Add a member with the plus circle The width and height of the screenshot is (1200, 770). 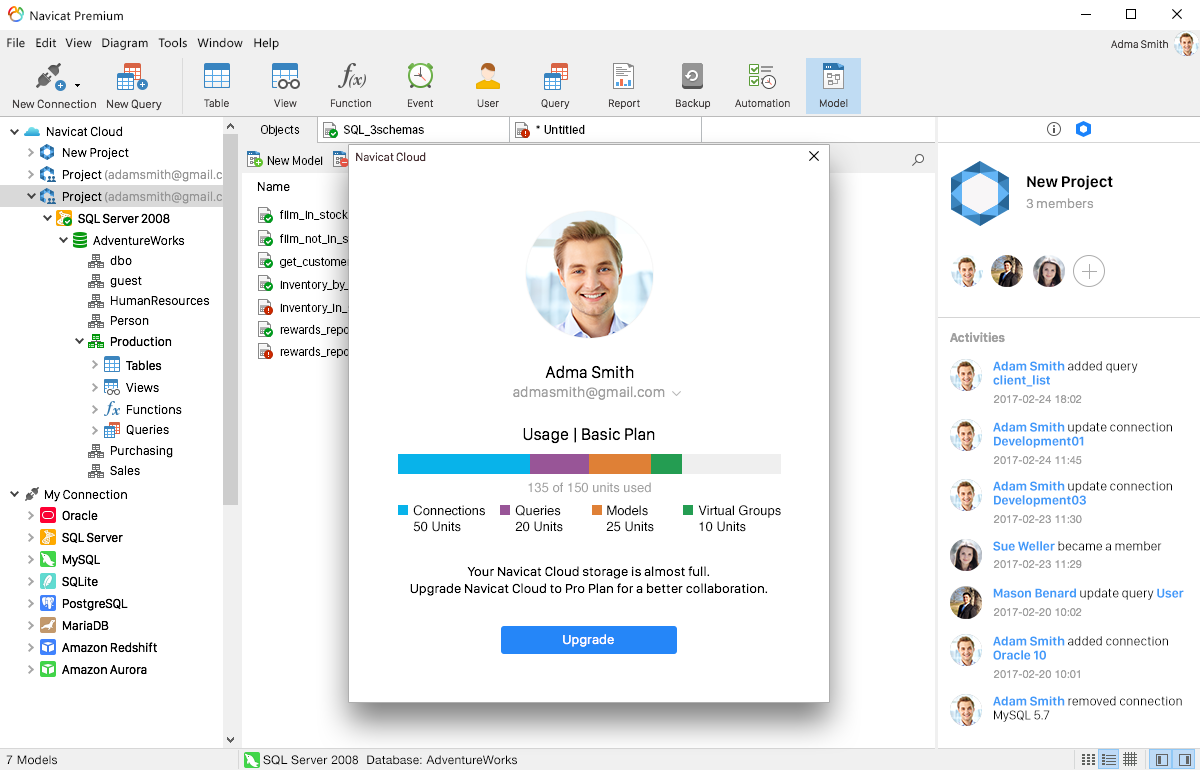tap(1089, 271)
